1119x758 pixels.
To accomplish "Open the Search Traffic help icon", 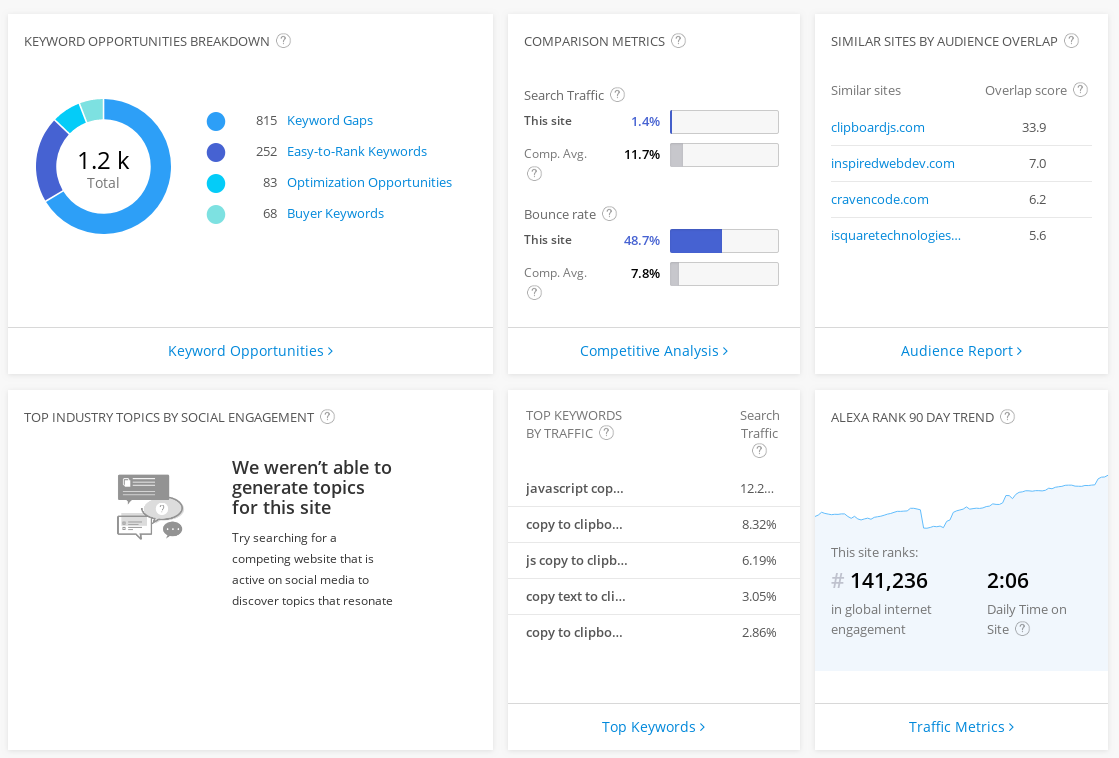I will tap(618, 95).
